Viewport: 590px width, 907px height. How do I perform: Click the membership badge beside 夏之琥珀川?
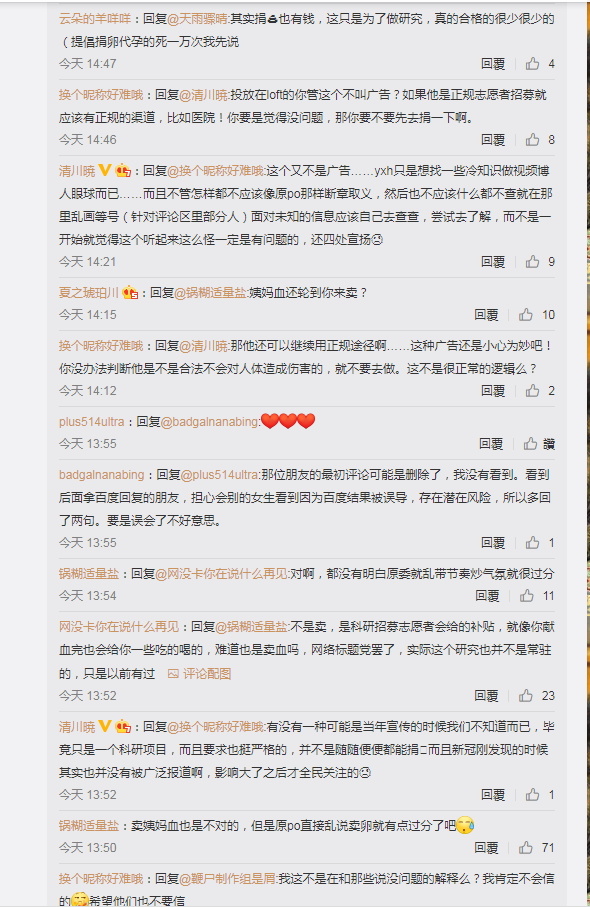coord(130,293)
